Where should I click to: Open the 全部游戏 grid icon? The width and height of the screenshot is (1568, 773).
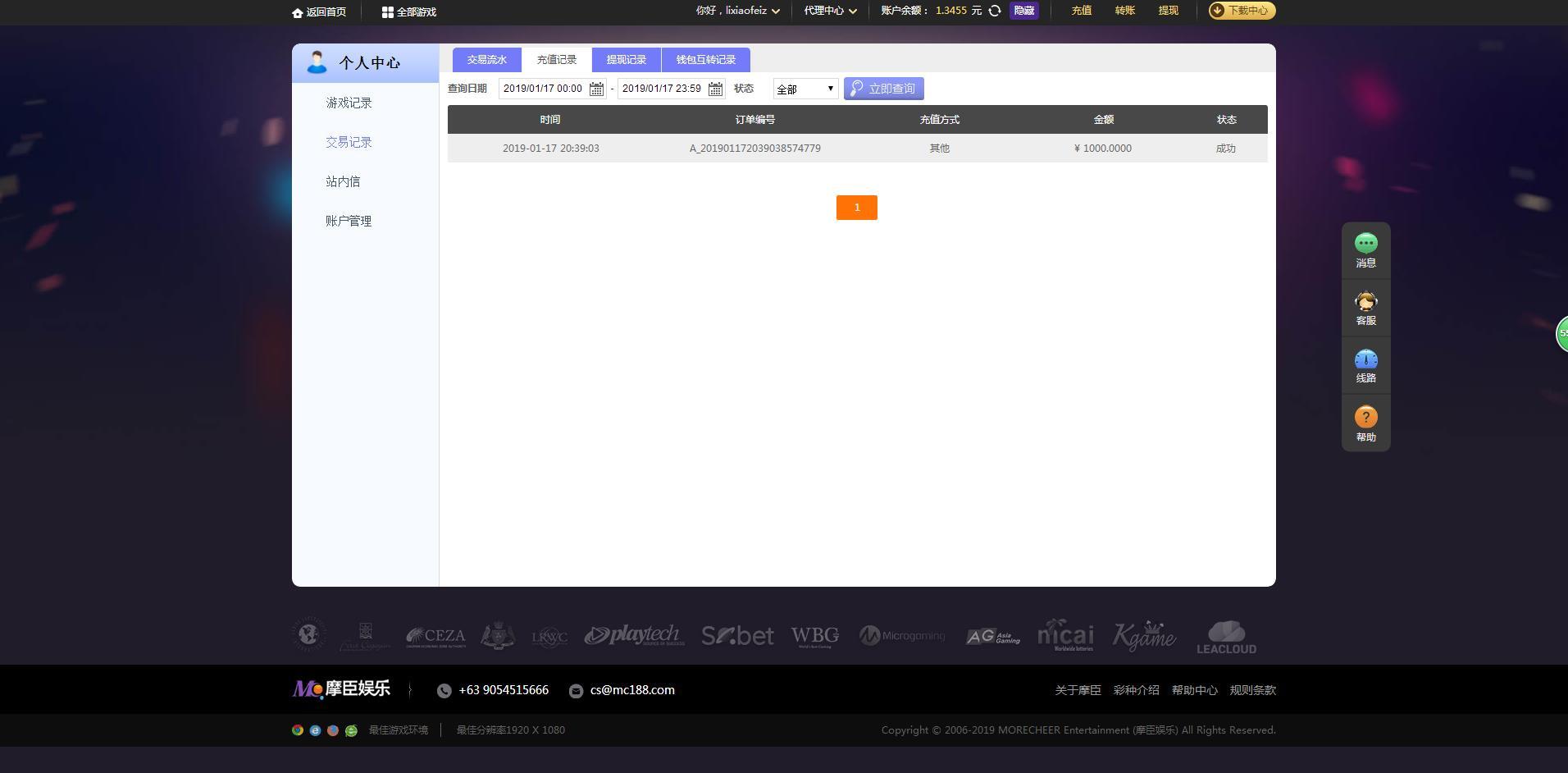pos(387,12)
